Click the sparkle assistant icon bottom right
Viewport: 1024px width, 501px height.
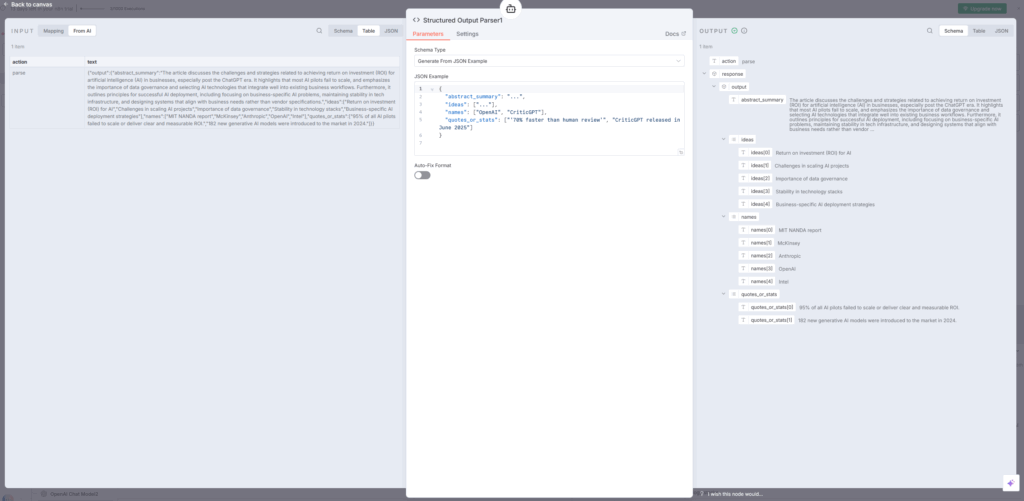pyautogui.click(x=1009, y=482)
